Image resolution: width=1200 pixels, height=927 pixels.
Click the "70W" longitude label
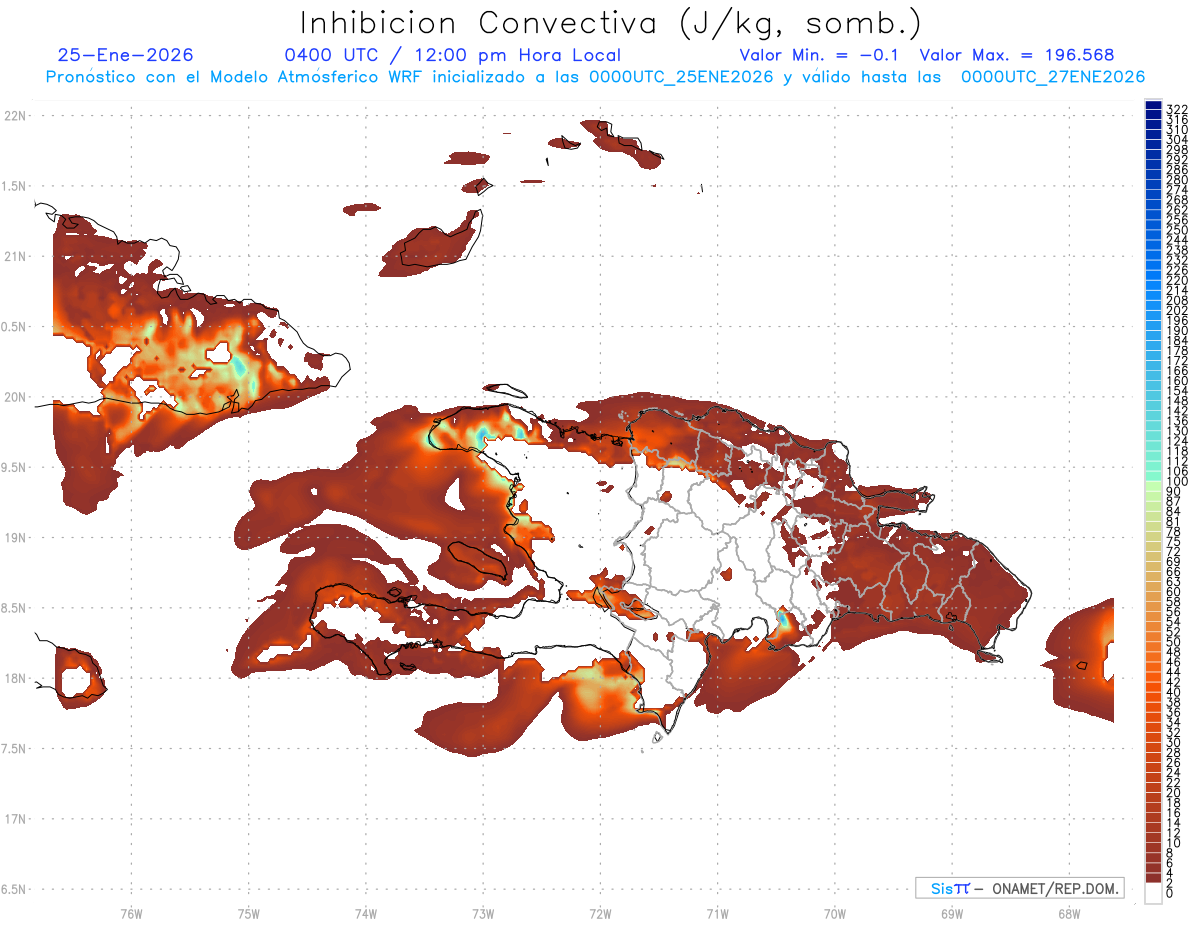(834, 913)
